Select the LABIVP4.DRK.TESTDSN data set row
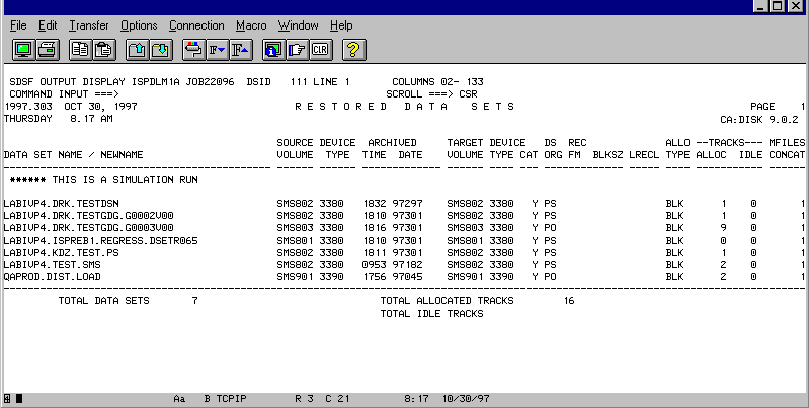809x408 pixels. (54, 203)
